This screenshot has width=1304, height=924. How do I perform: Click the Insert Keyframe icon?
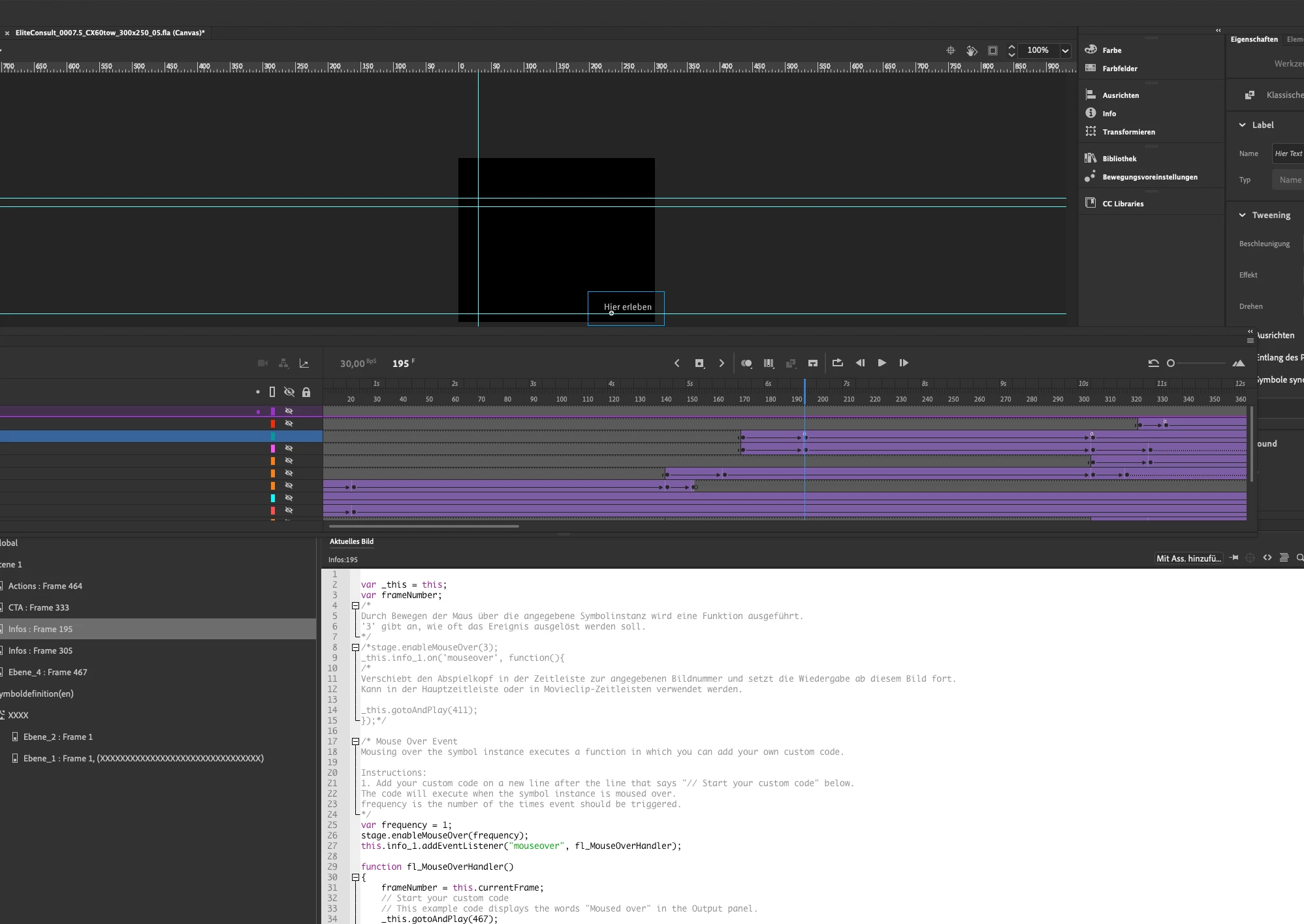pyautogui.click(x=699, y=363)
